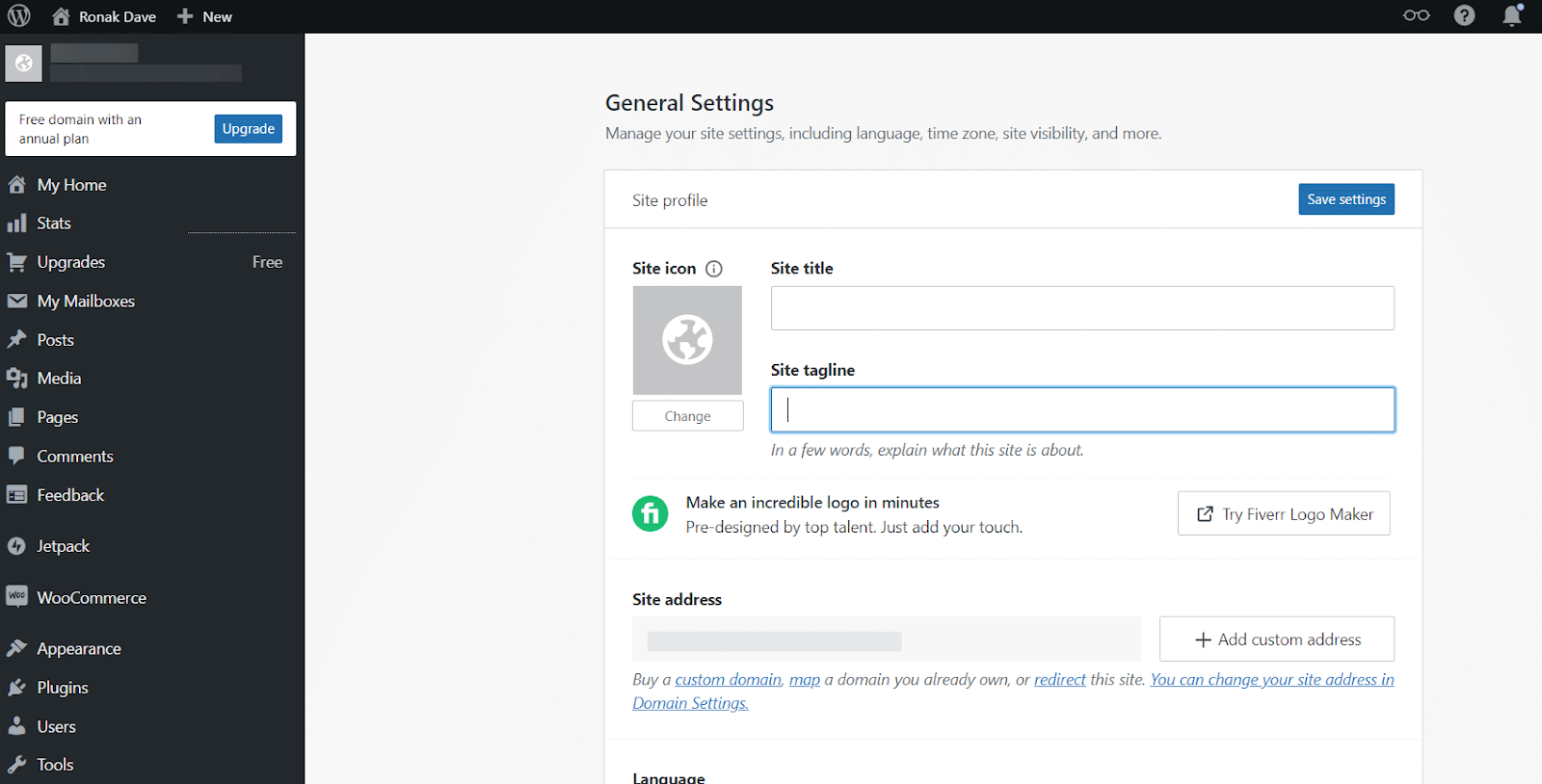This screenshot has width=1542, height=784.
Task: Click the Stats bar chart icon
Action: (16, 222)
